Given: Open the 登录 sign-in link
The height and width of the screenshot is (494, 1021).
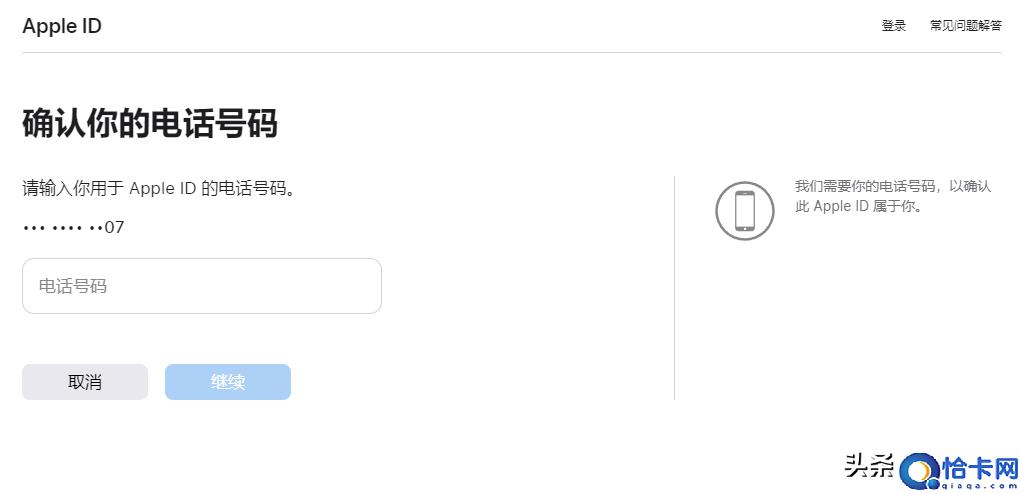Looking at the screenshot, I should click(893, 26).
